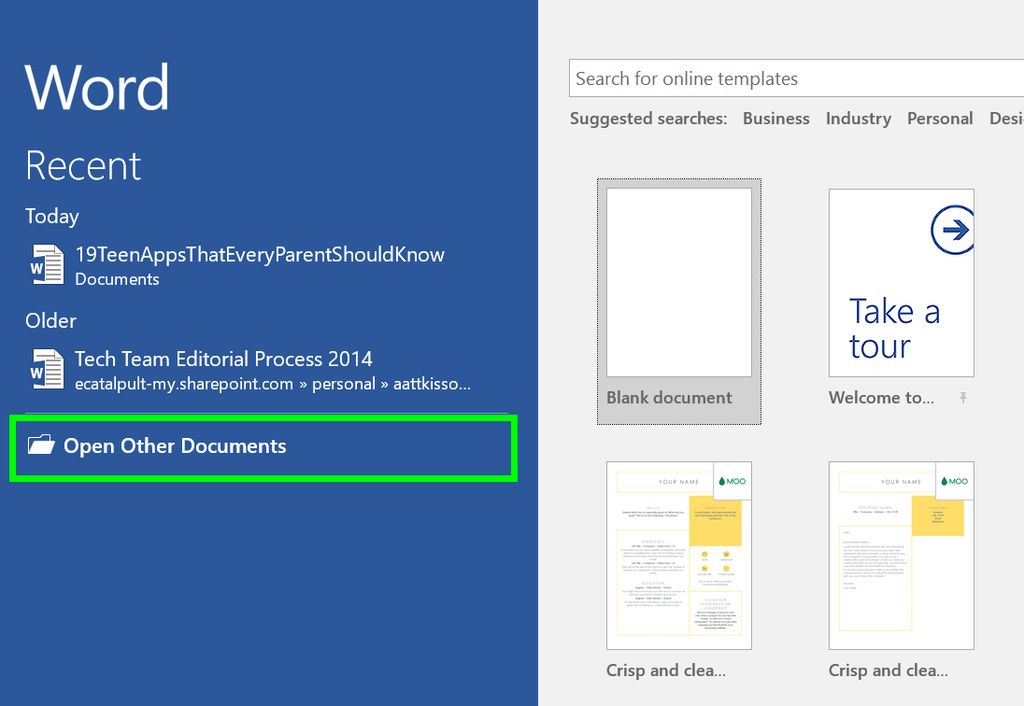The width and height of the screenshot is (1024, 706).
Task: Search templates for Business
Action: click(776, 118)
